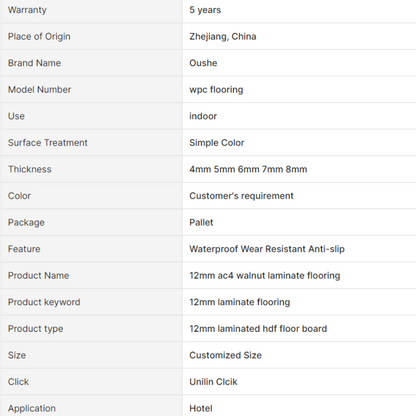Click the 'Pallet' package value
The width and height of the screenshot is (416, 416).
point(201,222)
